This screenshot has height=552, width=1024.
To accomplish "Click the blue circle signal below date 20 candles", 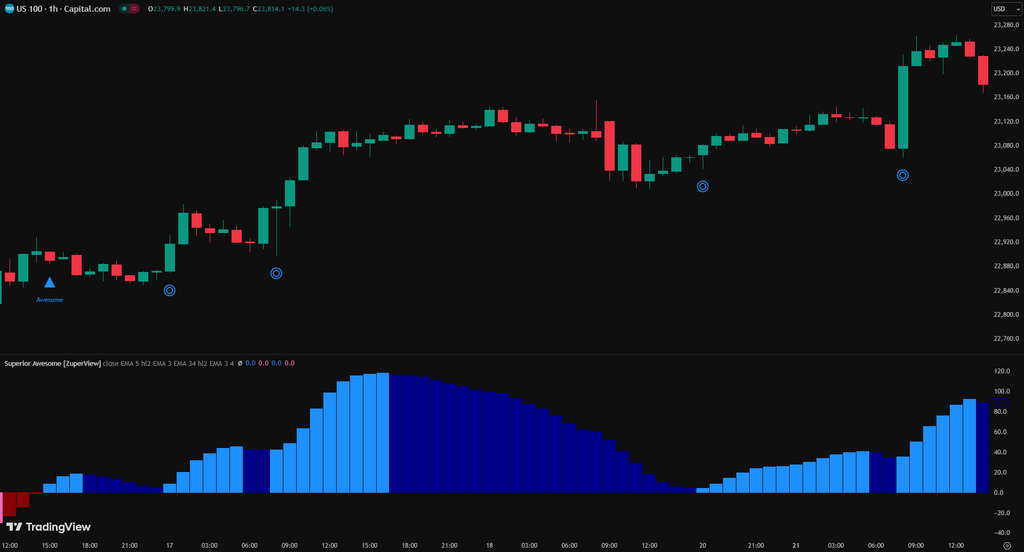I will click(x=703, y=186).
